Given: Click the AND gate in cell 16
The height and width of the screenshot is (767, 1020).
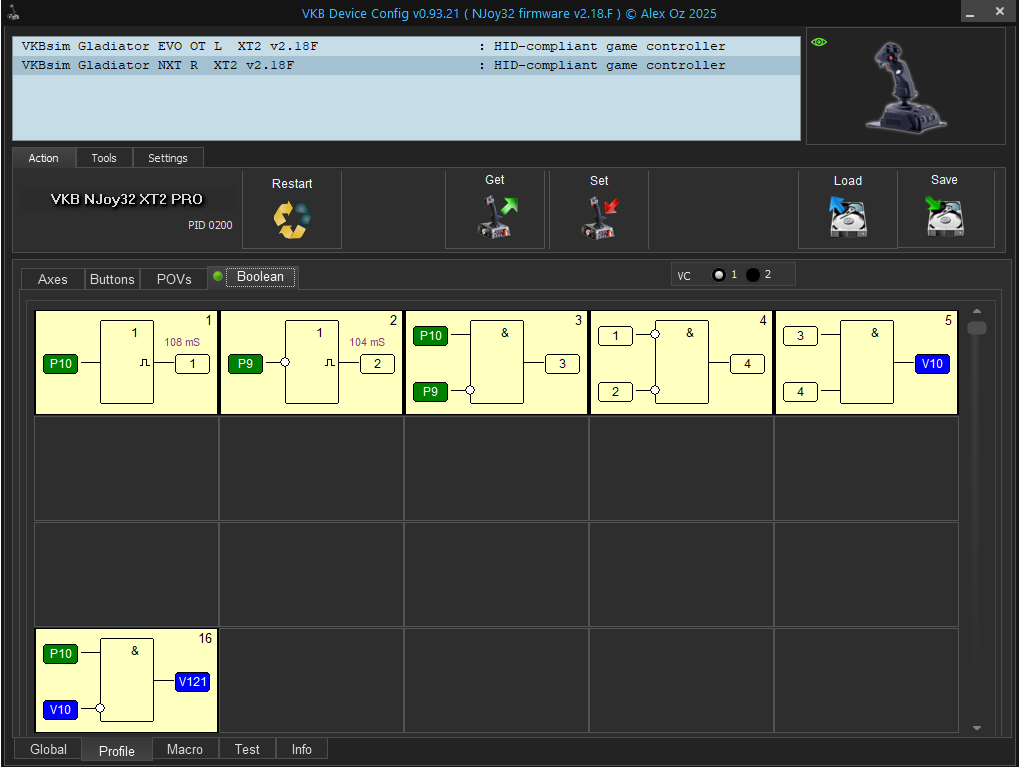Looking at the screenshot, I should pyautogui.click(x=127, y=680).
